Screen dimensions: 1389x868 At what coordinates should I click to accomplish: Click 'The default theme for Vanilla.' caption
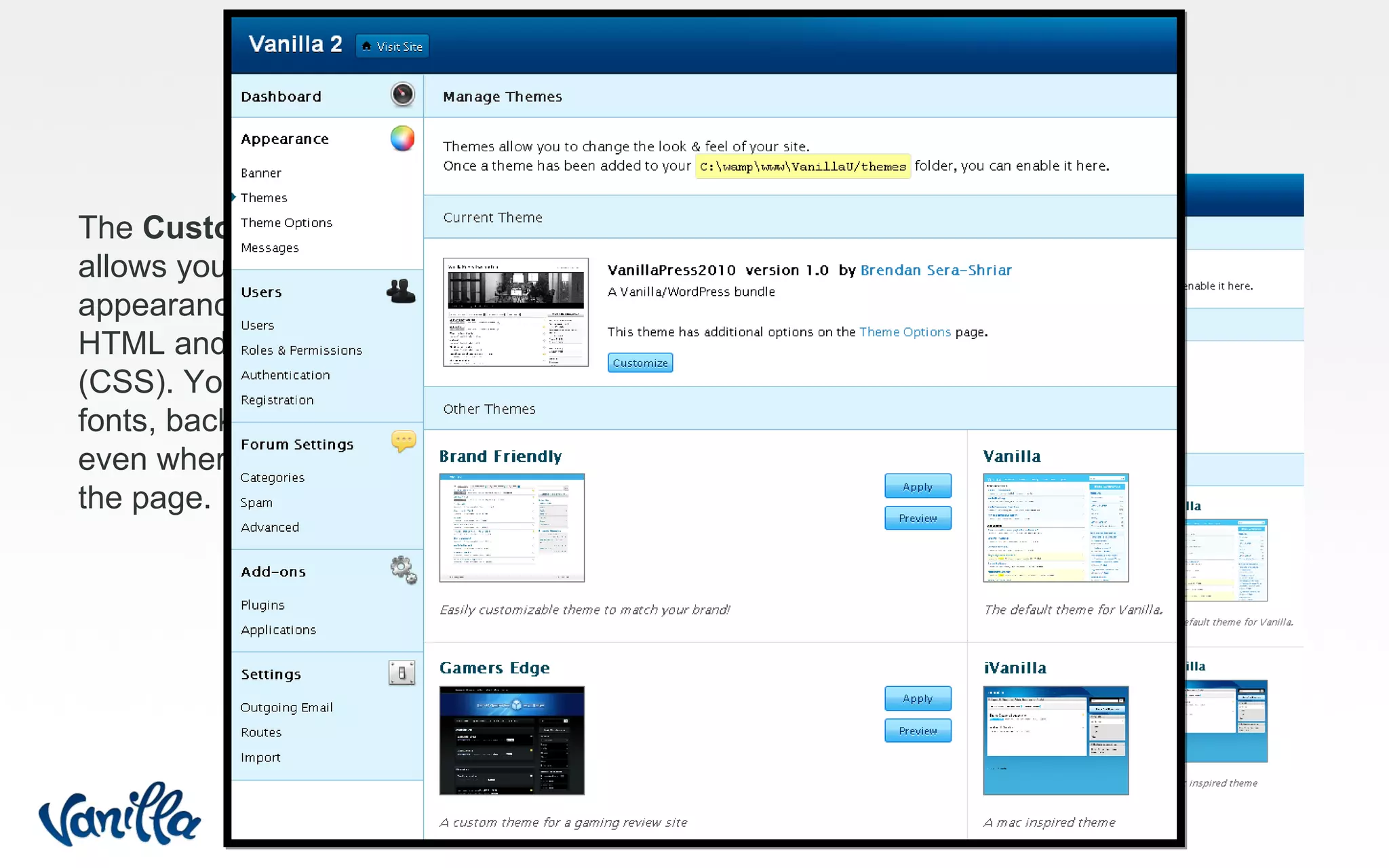click(x=1073, y=610)
